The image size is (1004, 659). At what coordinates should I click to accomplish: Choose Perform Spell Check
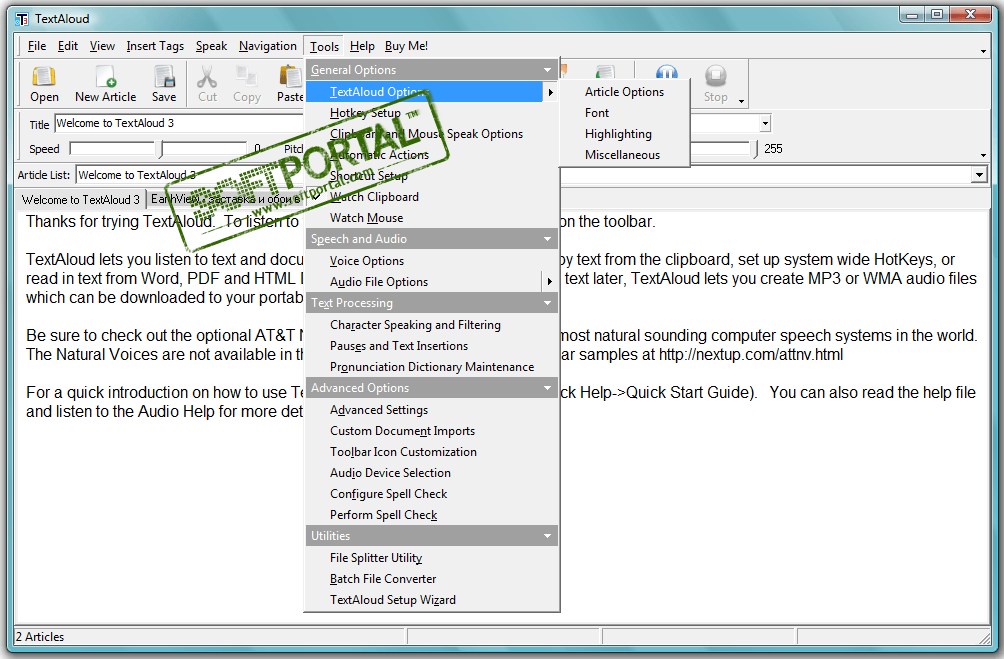coord(432,515)
